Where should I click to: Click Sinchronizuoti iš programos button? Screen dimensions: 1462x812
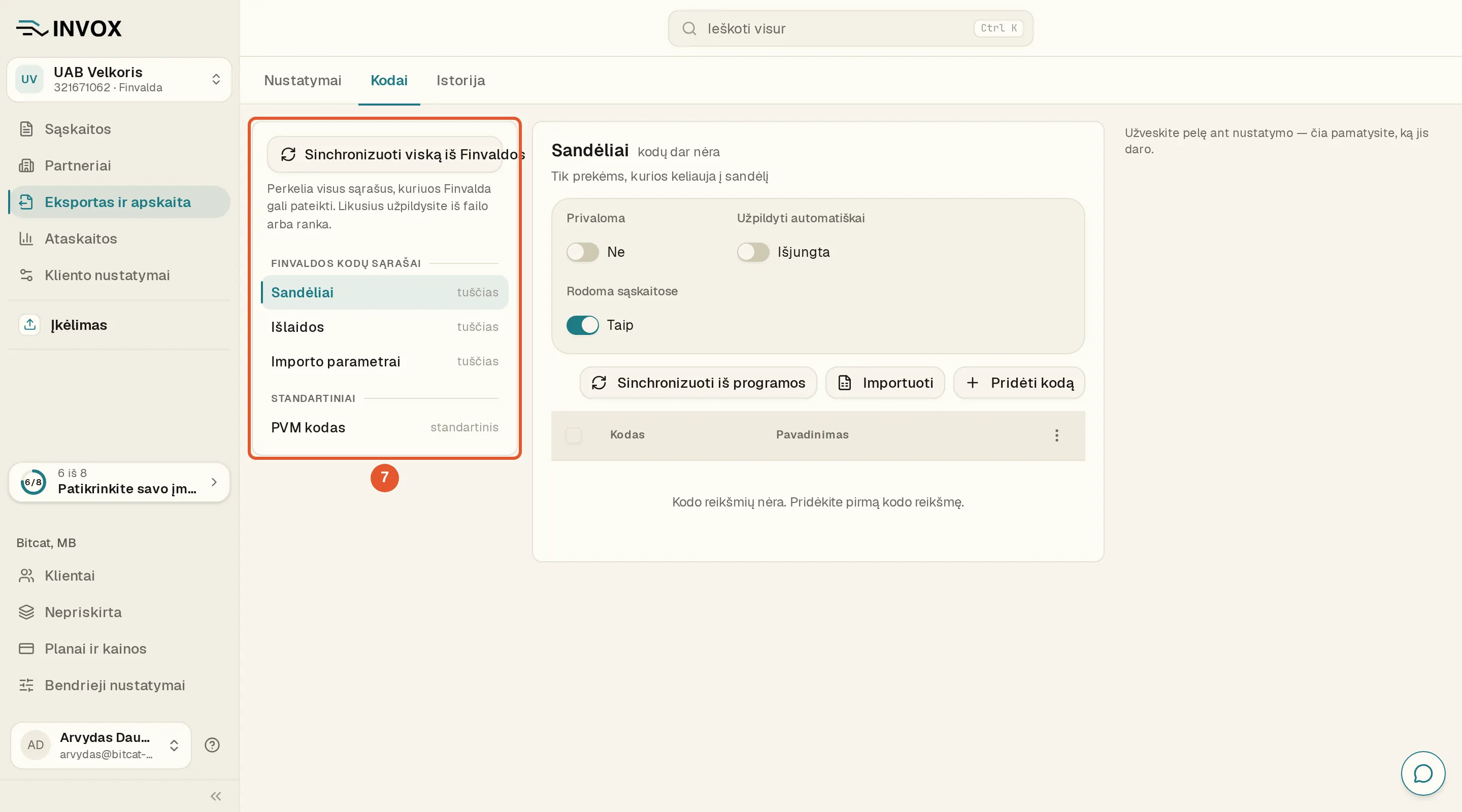pyautogui.click(x=698, y=383)
